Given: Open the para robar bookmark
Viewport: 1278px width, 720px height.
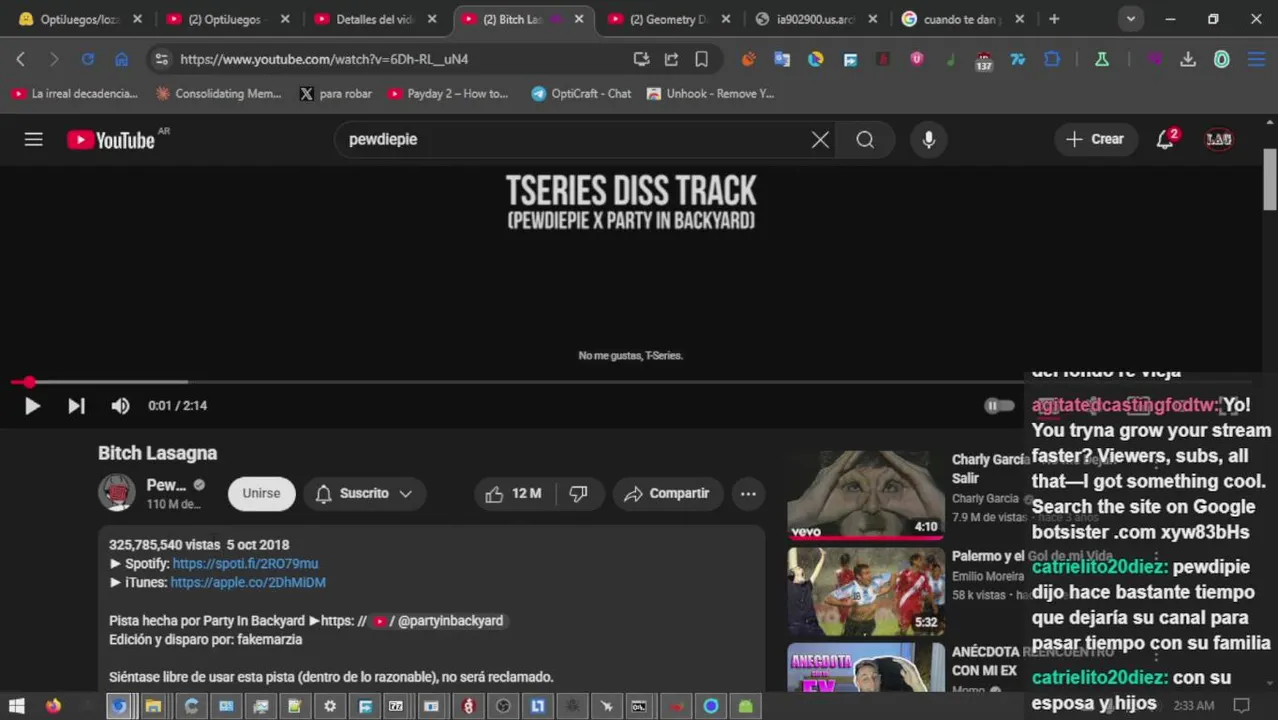Looking at the screenshot, I should [x=336, y=93].
